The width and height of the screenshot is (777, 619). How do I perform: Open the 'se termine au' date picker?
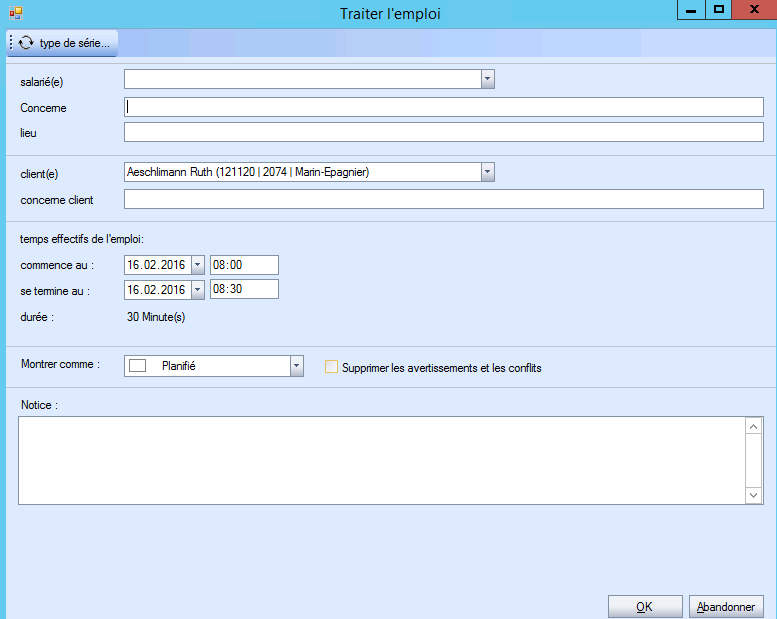pyautogui.click(x=197, y=290)
